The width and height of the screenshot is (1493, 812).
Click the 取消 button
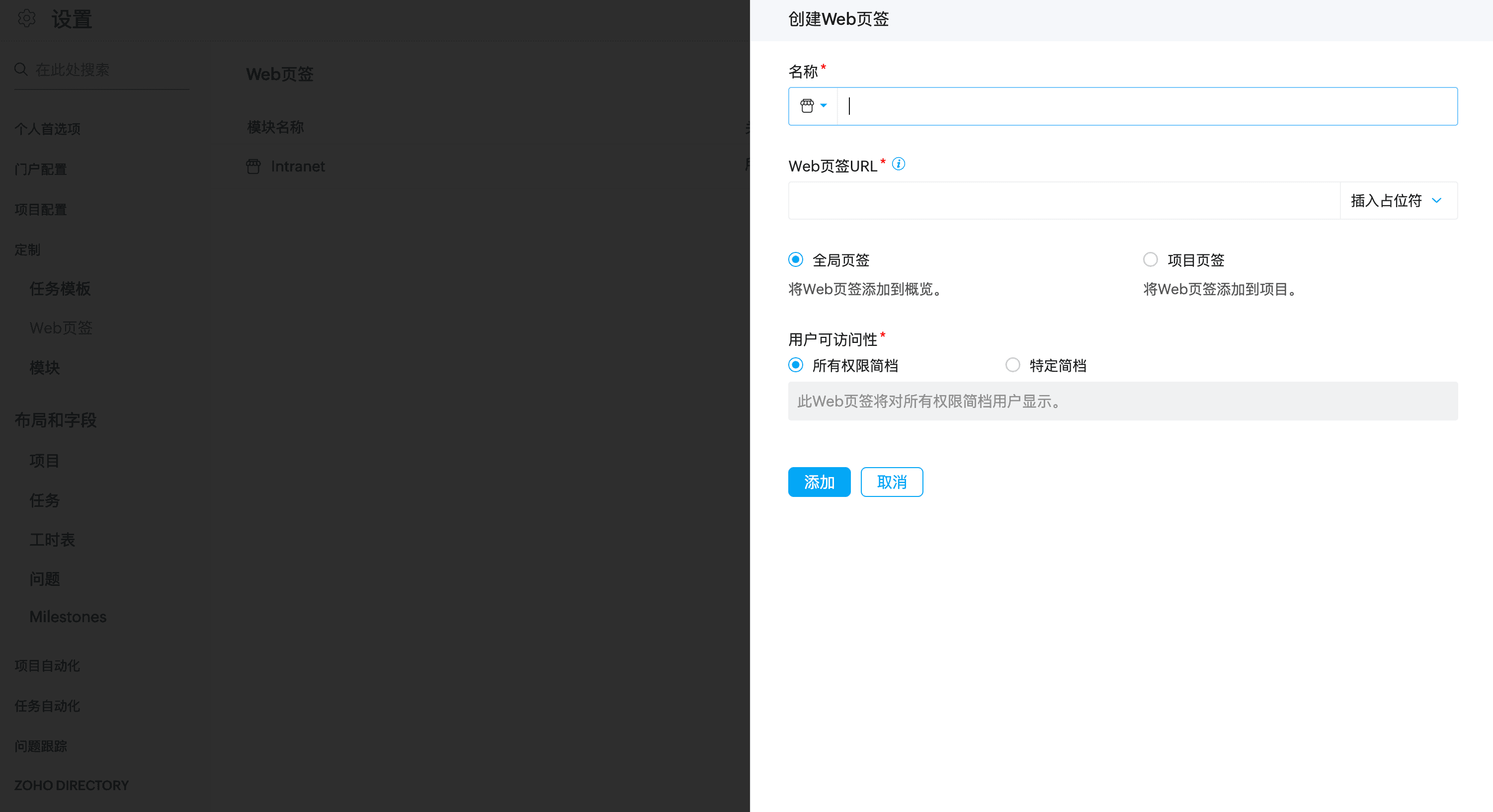(892, 482)
